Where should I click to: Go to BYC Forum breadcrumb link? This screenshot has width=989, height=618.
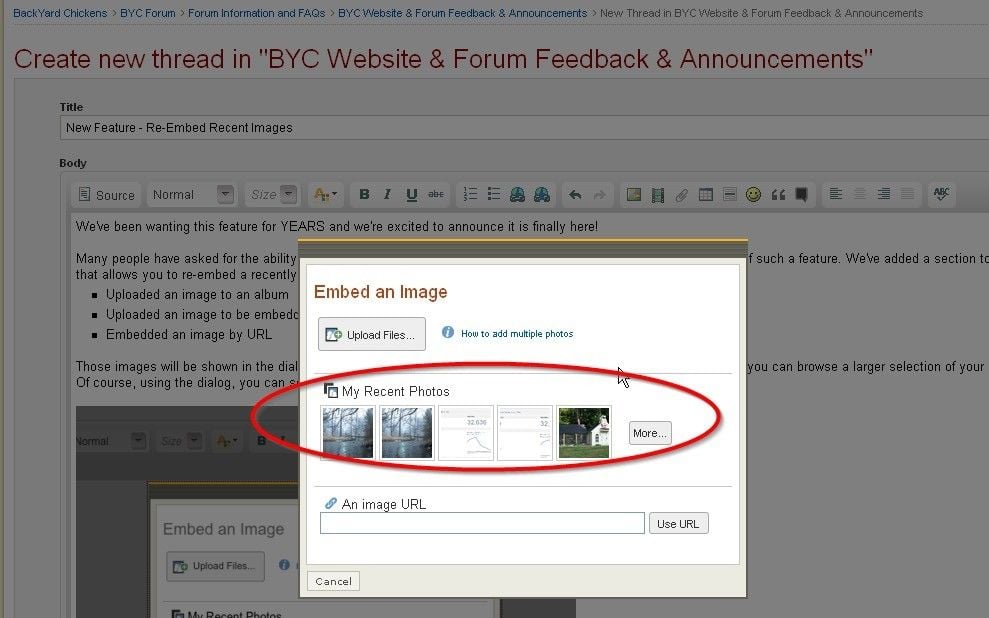point(148,13)
